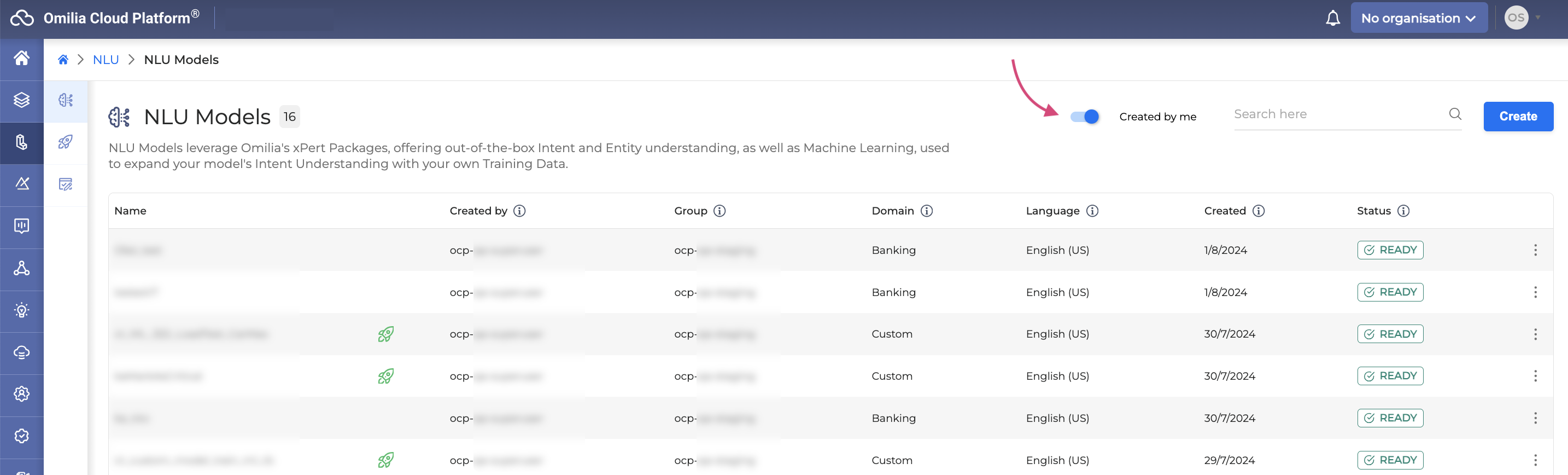Go to Home in left sidebar
Screen dimensions: 1568x475
click(x=22, y=58)
